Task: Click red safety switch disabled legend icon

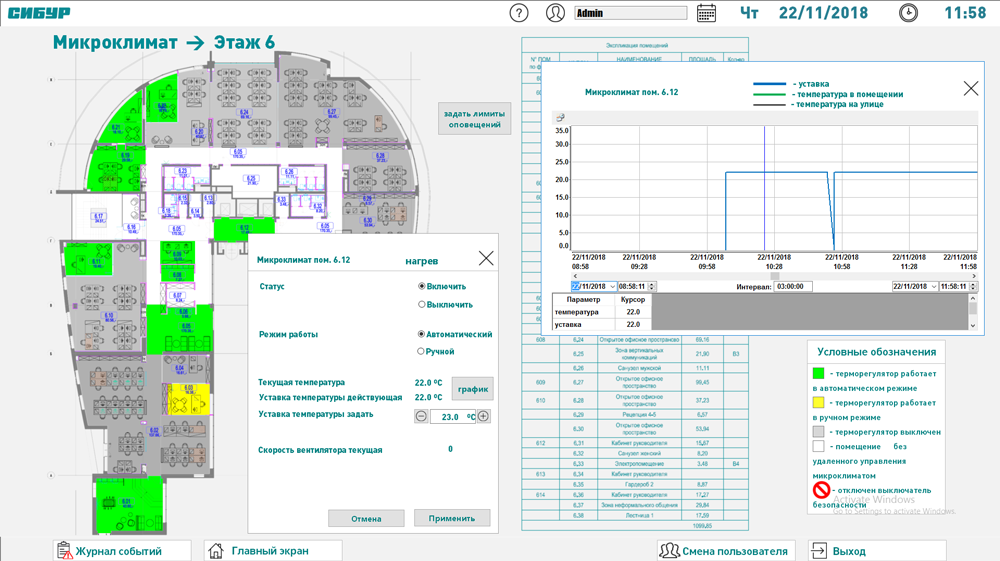Action: point(821,490)
